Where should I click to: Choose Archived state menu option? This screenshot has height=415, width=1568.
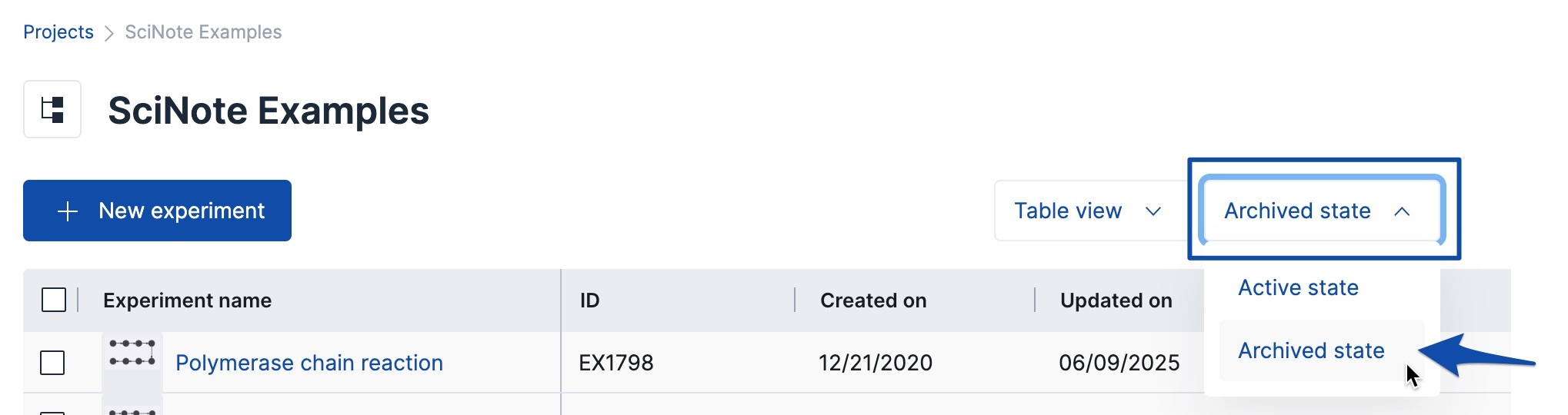[1311, 350]
